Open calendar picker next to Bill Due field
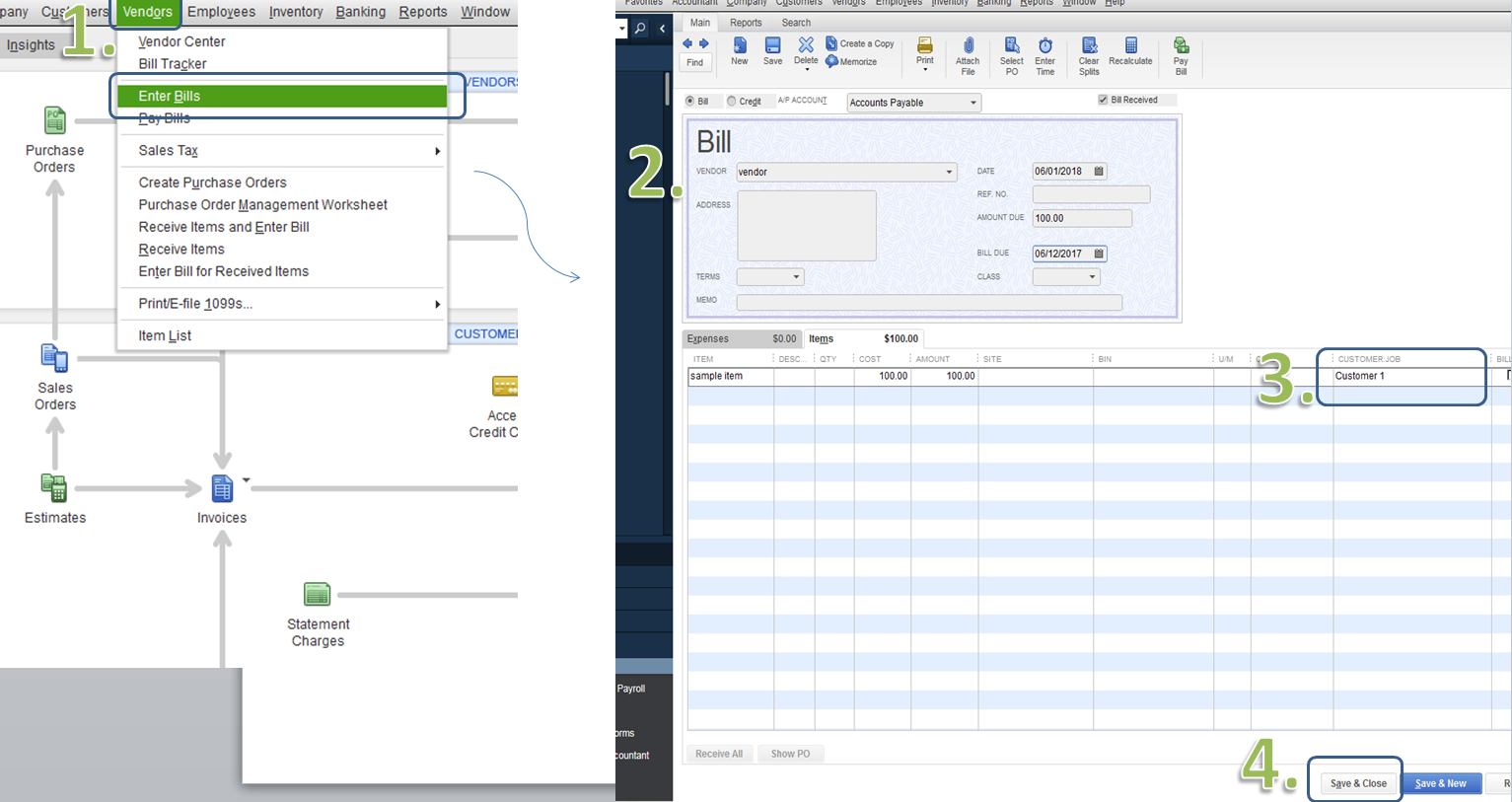This screenshot has width=1512, height=802. tap(1099, 254)
